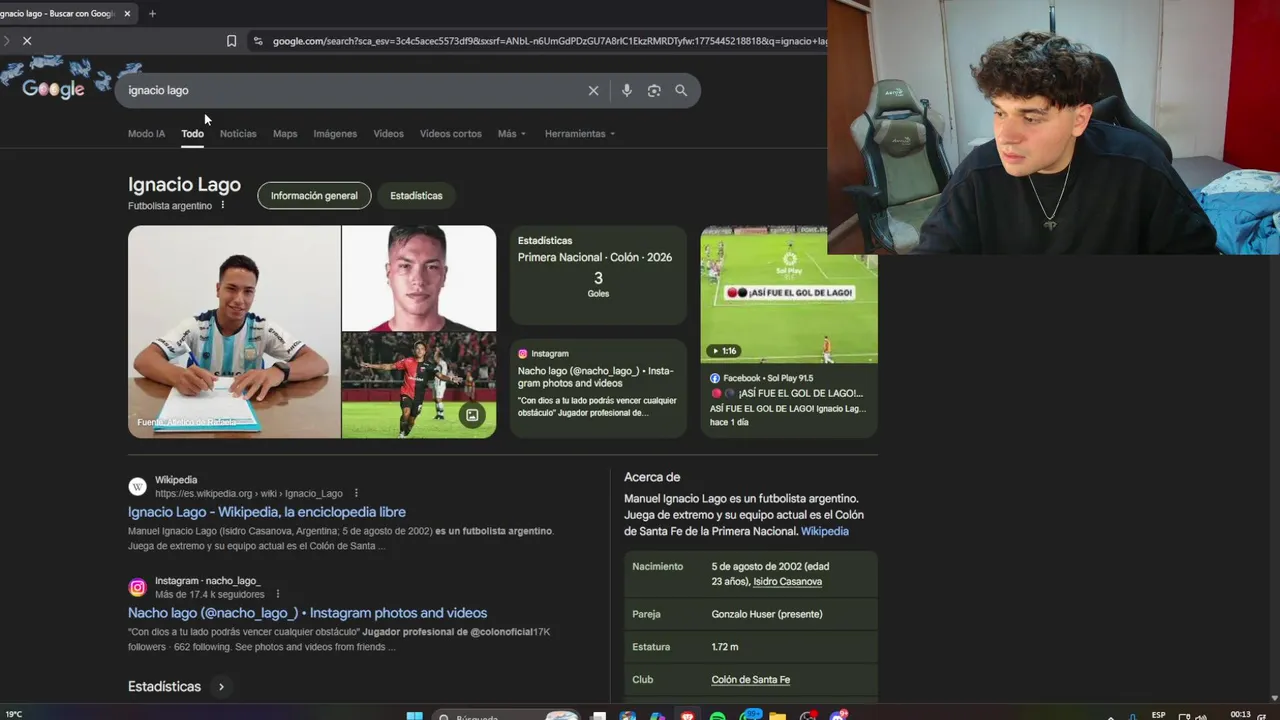Viewport: 1280px width, 720px height.
Task: Click the Gonzalo Huser (presente) value
Action: [767, 614]
